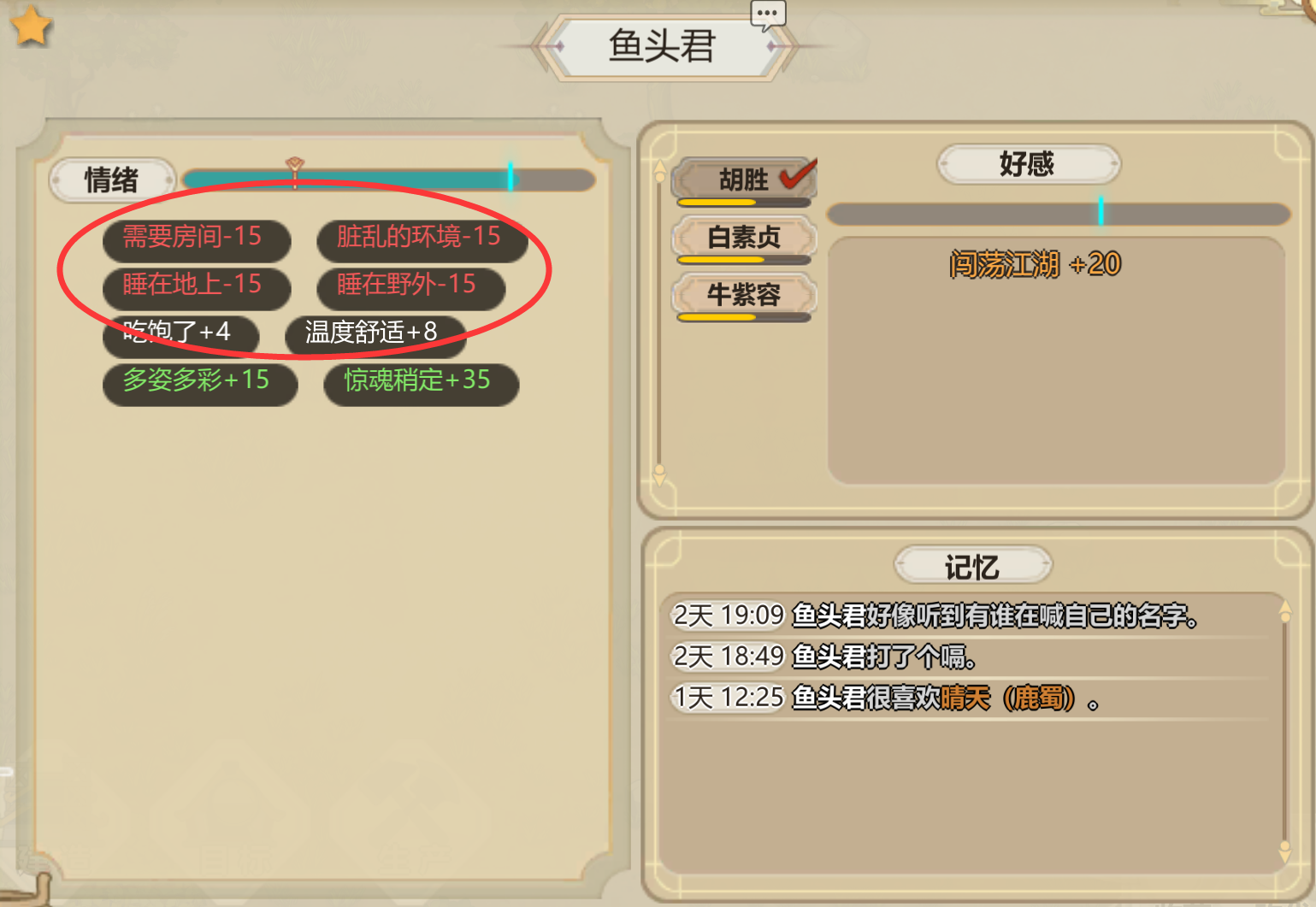Click the 需要房间-15 mood tag
1316x907 pixels.
coord(197,239)
